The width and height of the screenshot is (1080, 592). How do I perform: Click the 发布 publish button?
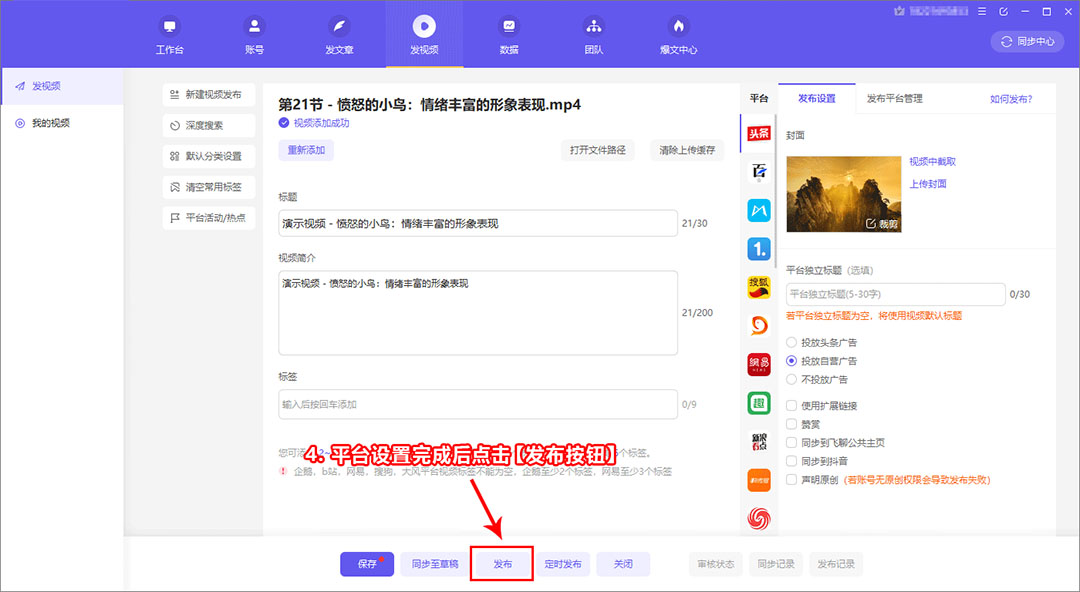tap(502, 563)
